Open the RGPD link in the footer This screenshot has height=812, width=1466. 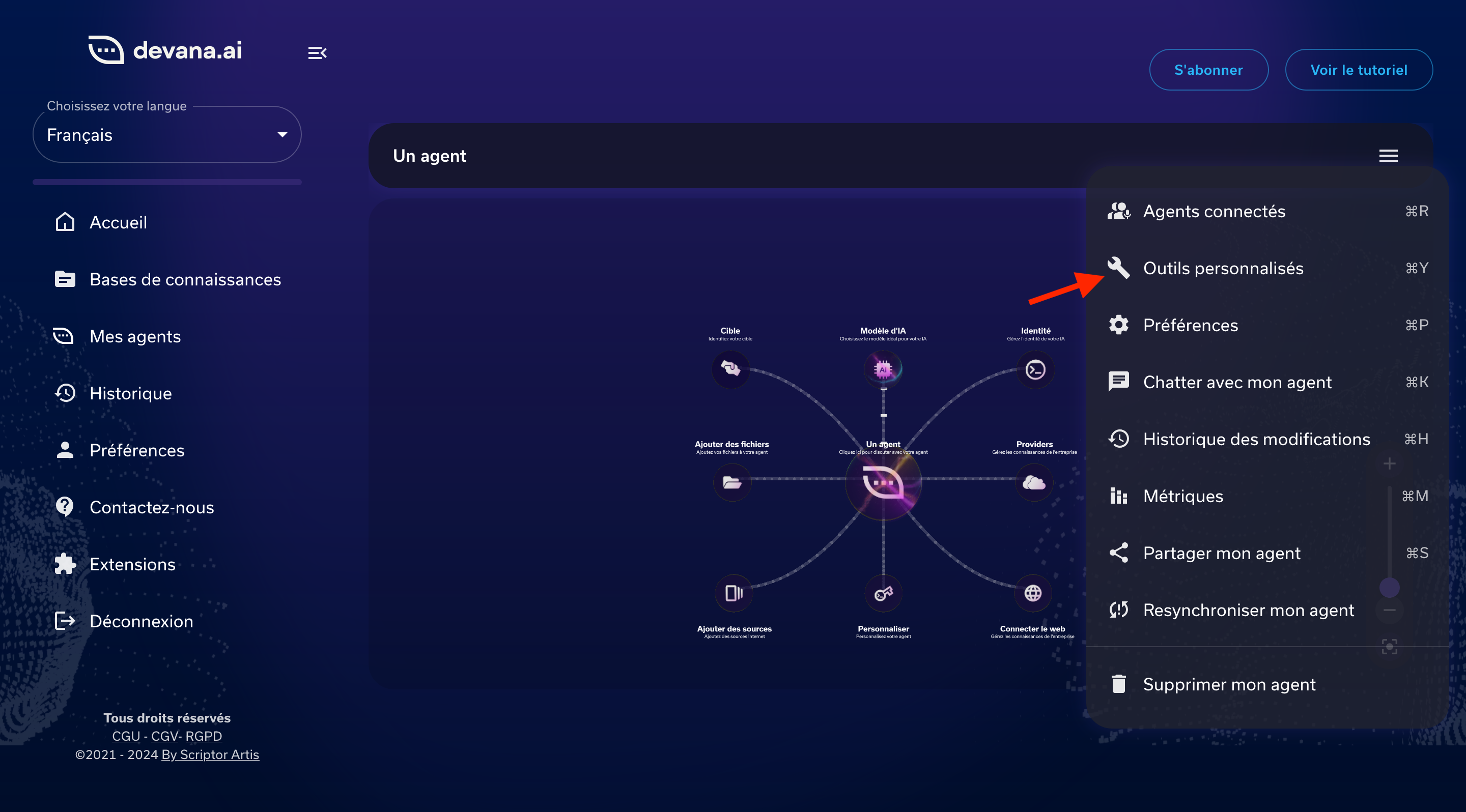203,736
